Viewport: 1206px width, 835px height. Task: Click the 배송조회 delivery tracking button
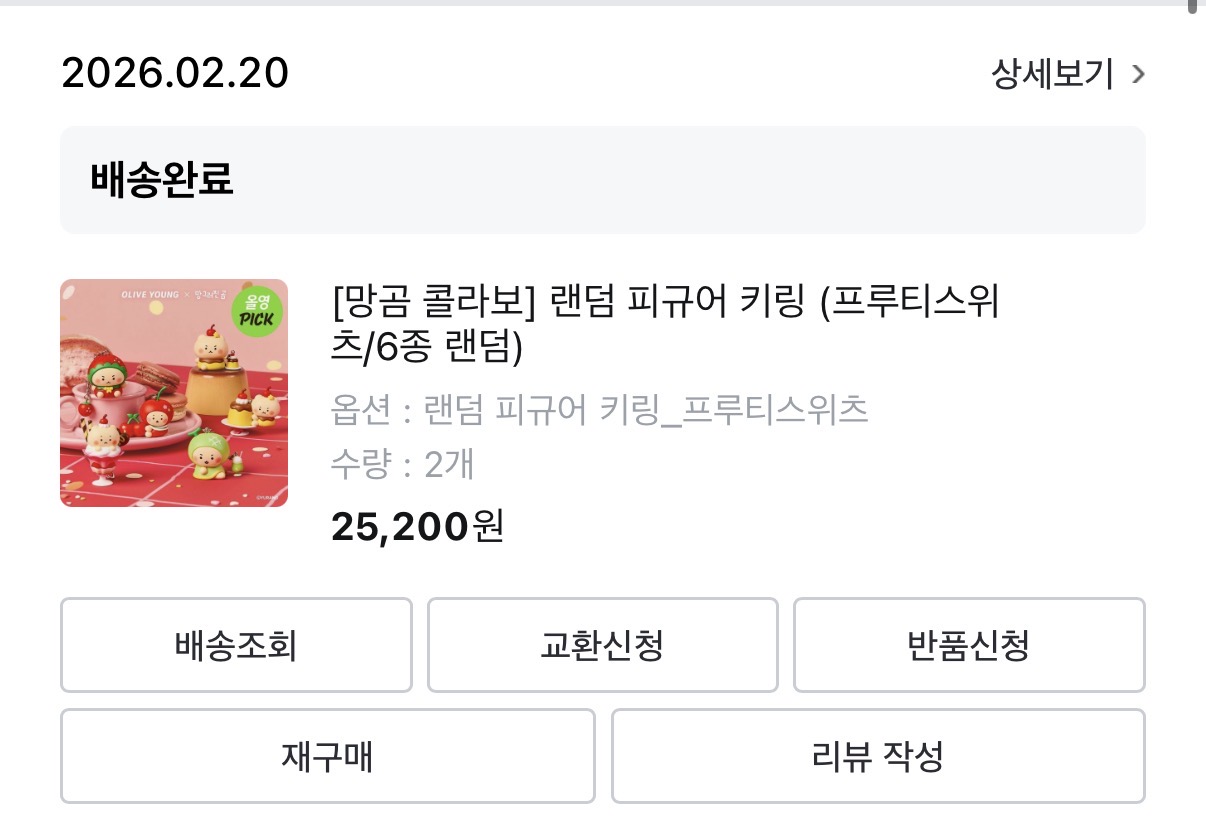click(x=236, y=645)
